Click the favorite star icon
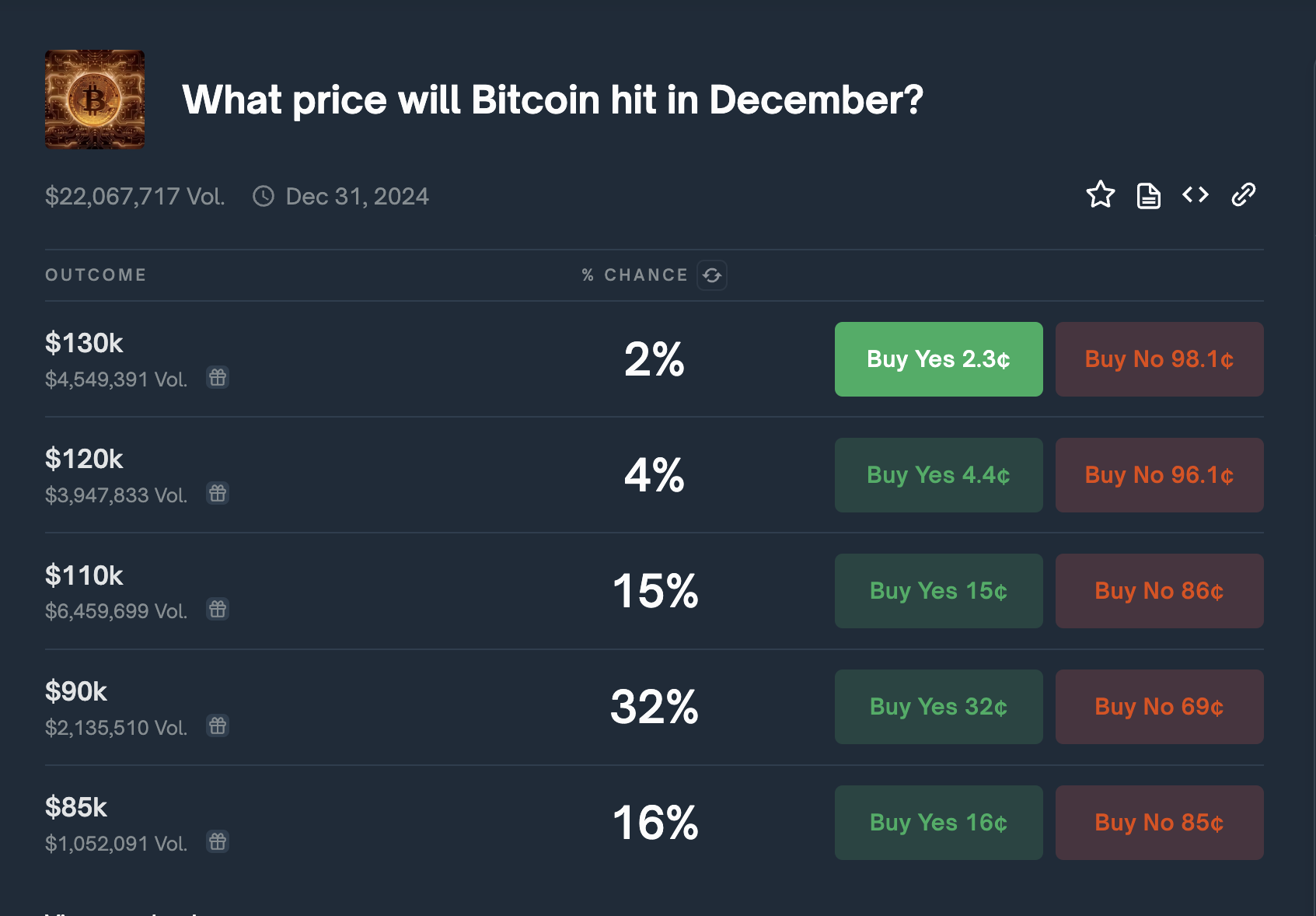This screenshot has width=1316, height=916. point(1100,194)
